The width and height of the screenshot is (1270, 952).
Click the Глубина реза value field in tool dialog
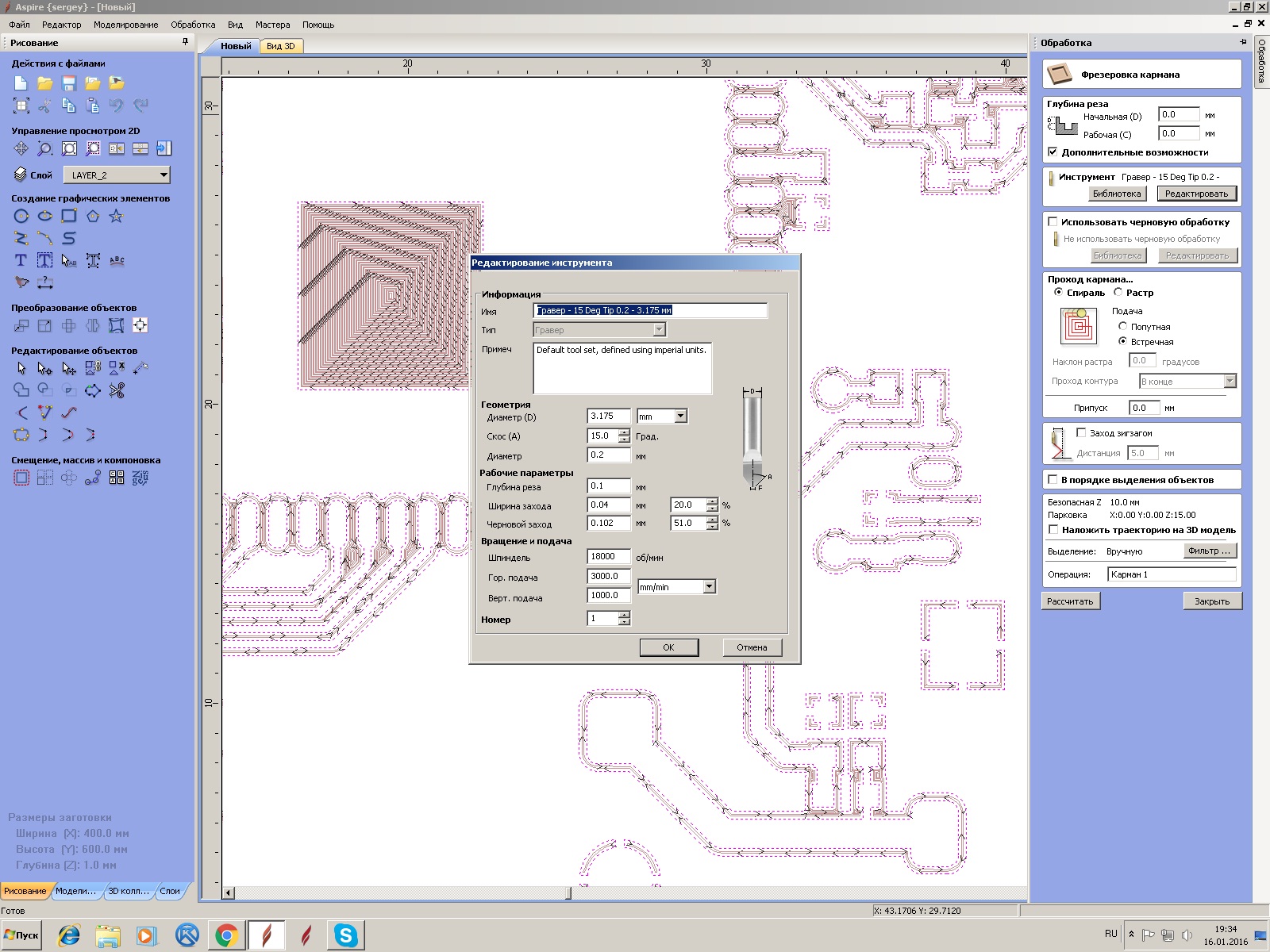(609, 486)
